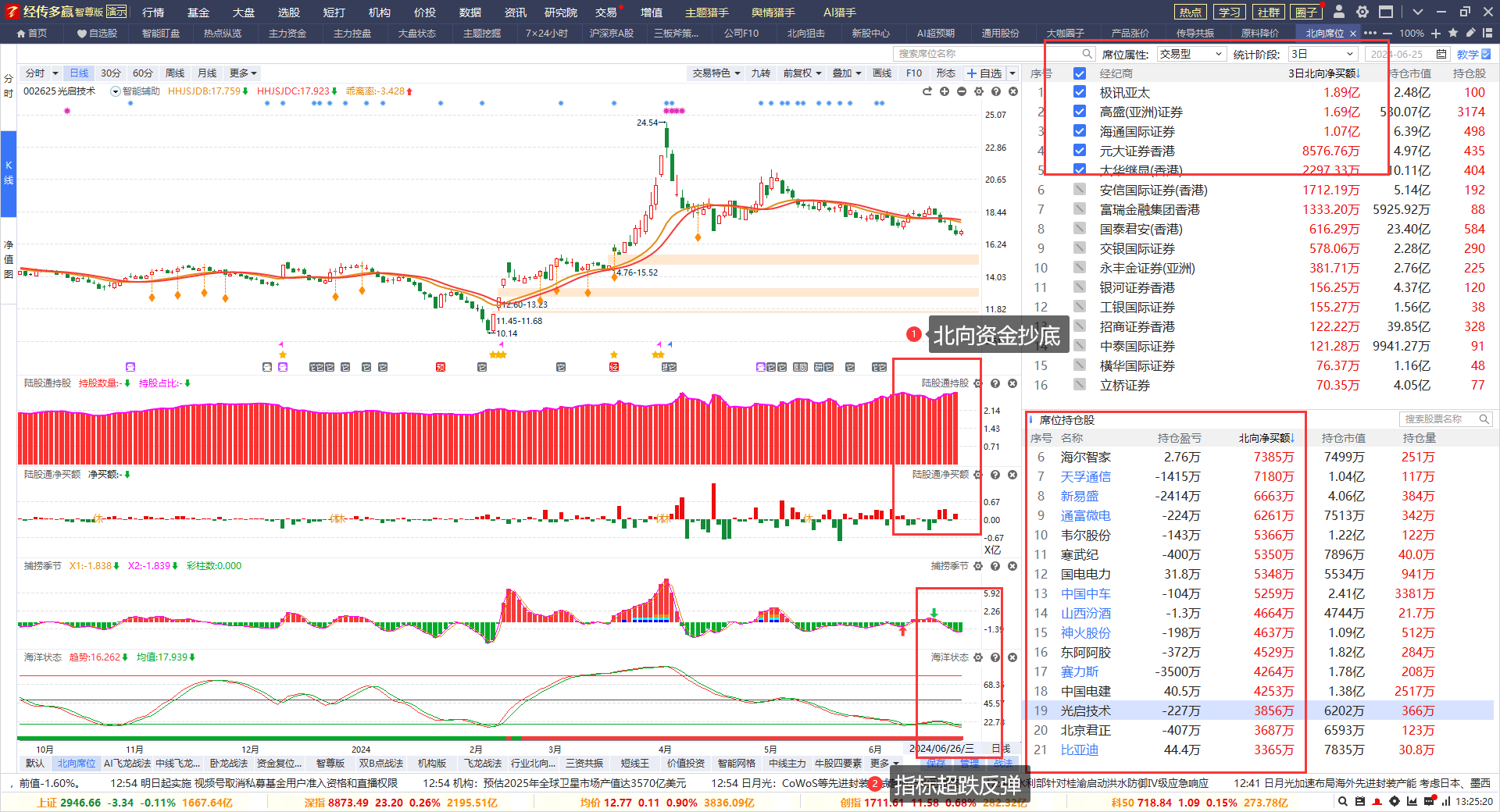This screenshot has width=1500, height=812.
Task: Click the 九转 button
Action: (x=761, y=73)
